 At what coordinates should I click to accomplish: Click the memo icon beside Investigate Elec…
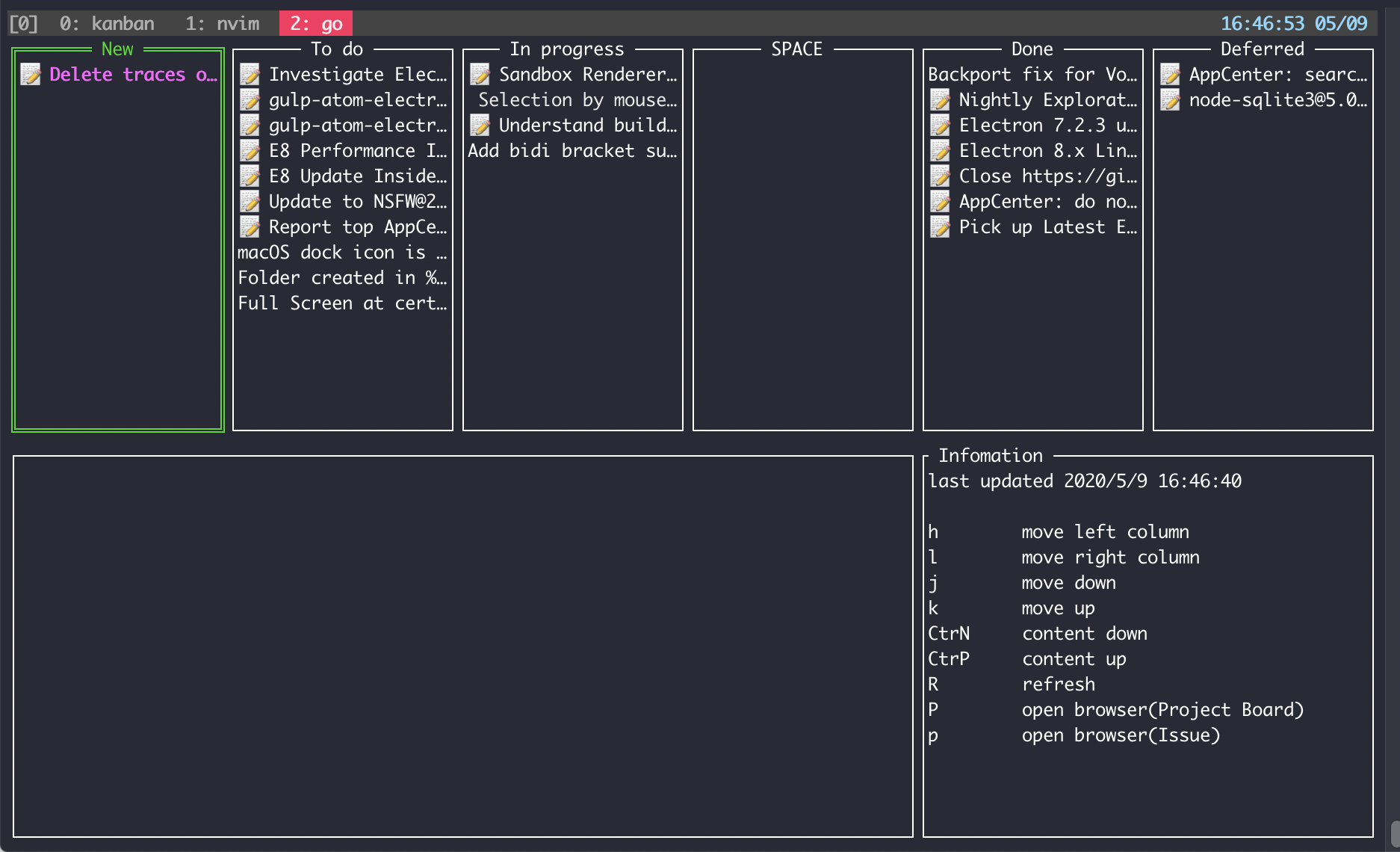[x=250, y=74]
